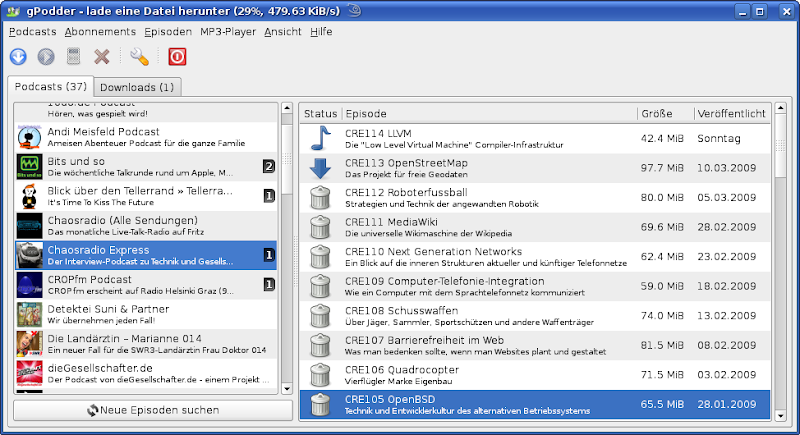Viewport: 800px width, 435px height.
Task: Select episode CRE108 Schusswaffen
Action: pyautogui.click(x=535, y=316)
